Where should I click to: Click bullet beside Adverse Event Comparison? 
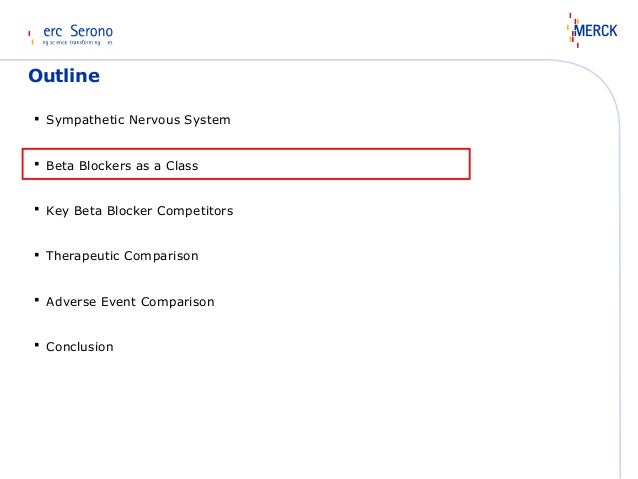pos(37,300)
